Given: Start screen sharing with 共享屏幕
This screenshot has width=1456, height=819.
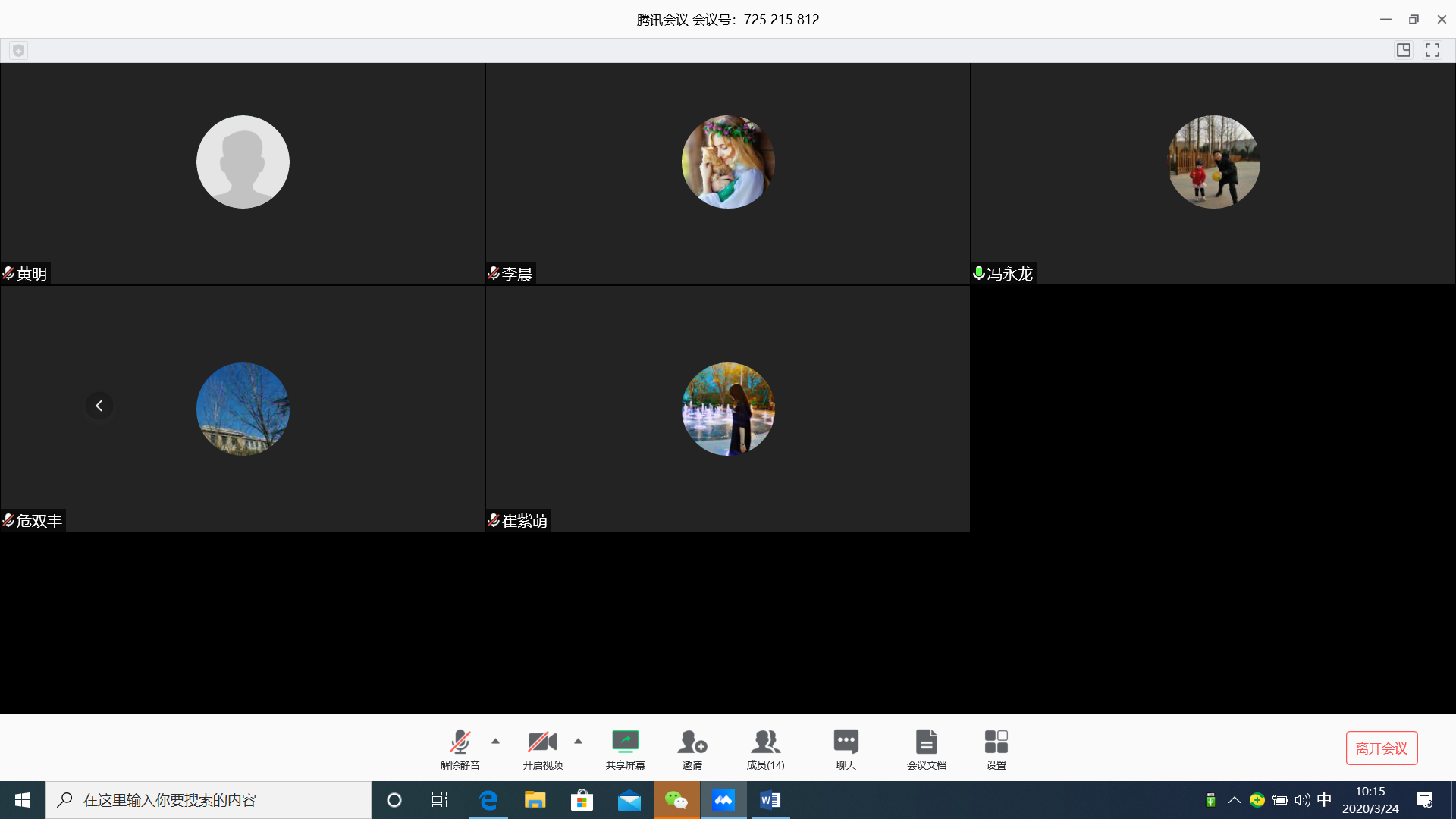Looking at the screenshot, I should point(625,748).
